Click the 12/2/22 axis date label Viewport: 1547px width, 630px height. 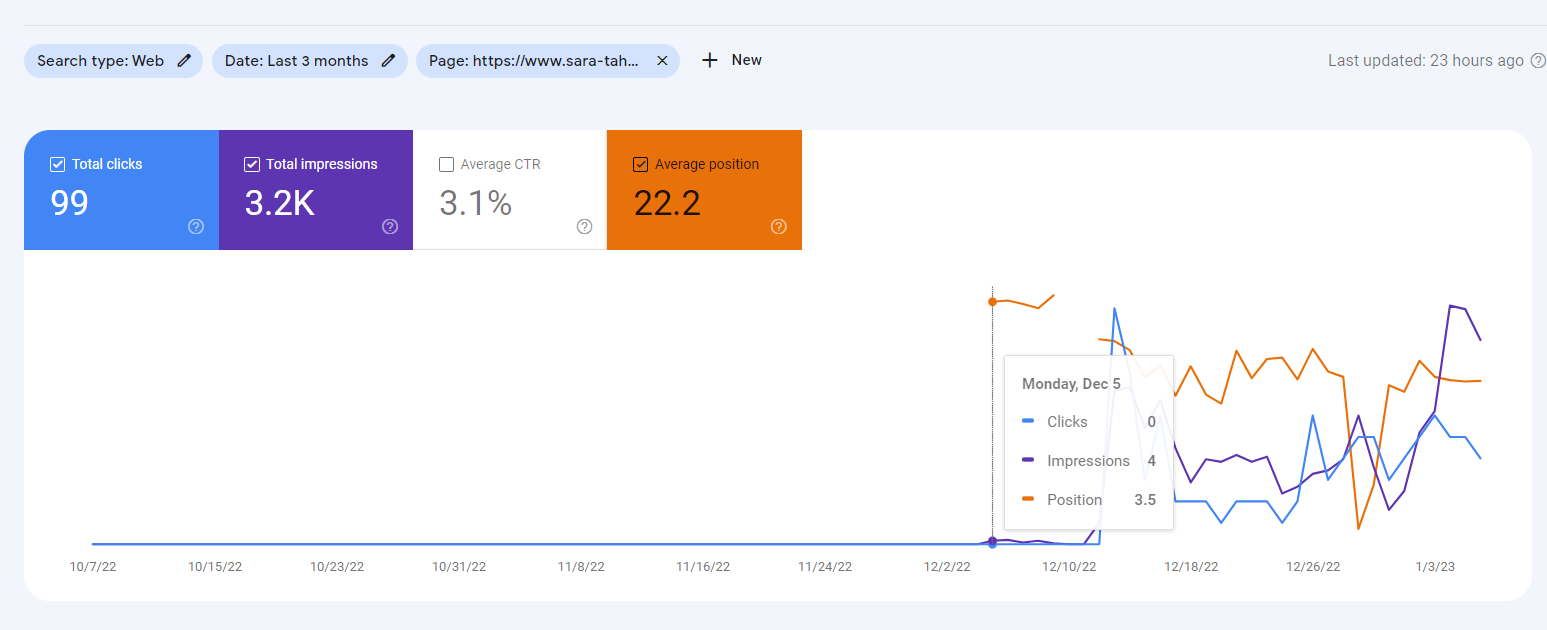(x=947, y=566)
